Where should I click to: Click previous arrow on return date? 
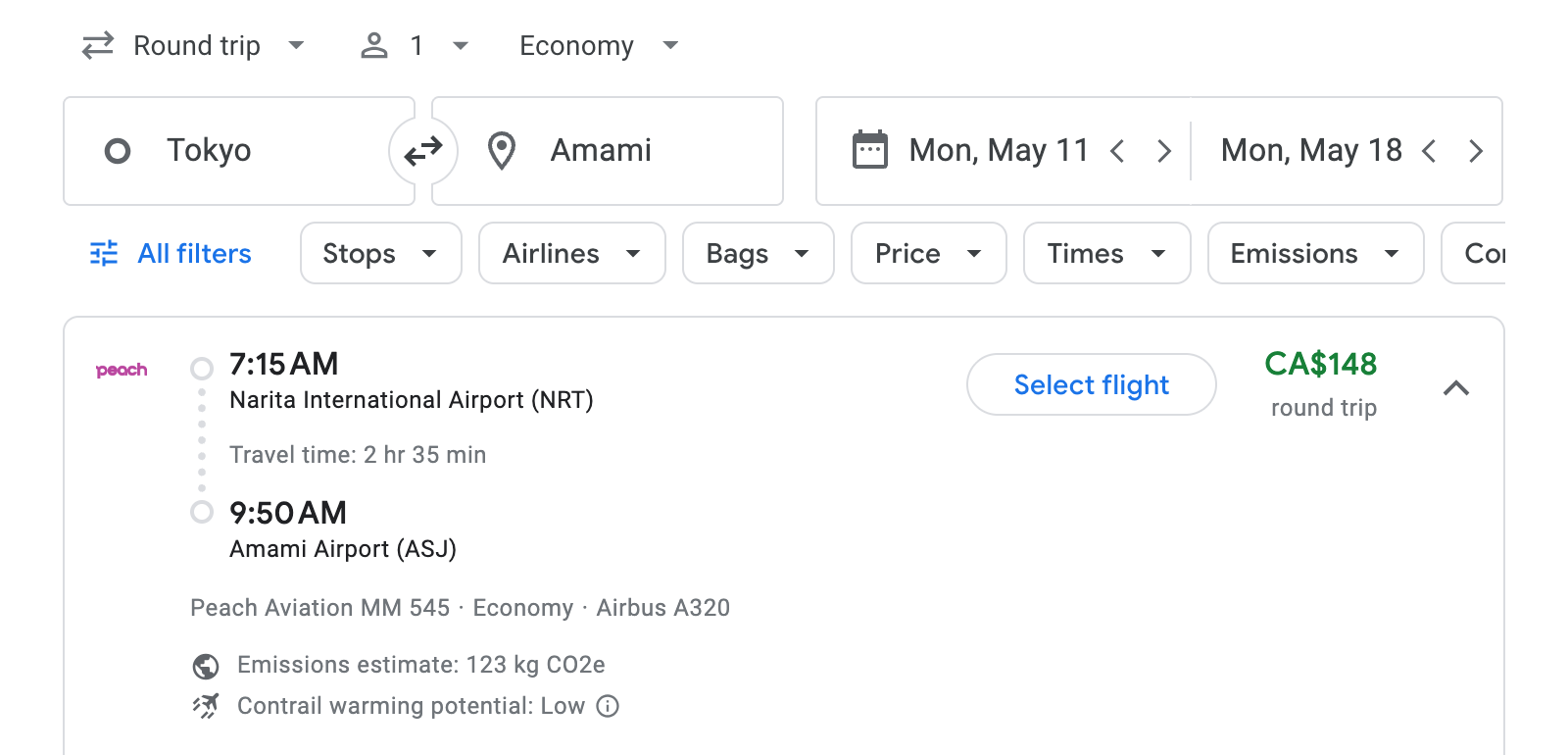[1431, 150]
